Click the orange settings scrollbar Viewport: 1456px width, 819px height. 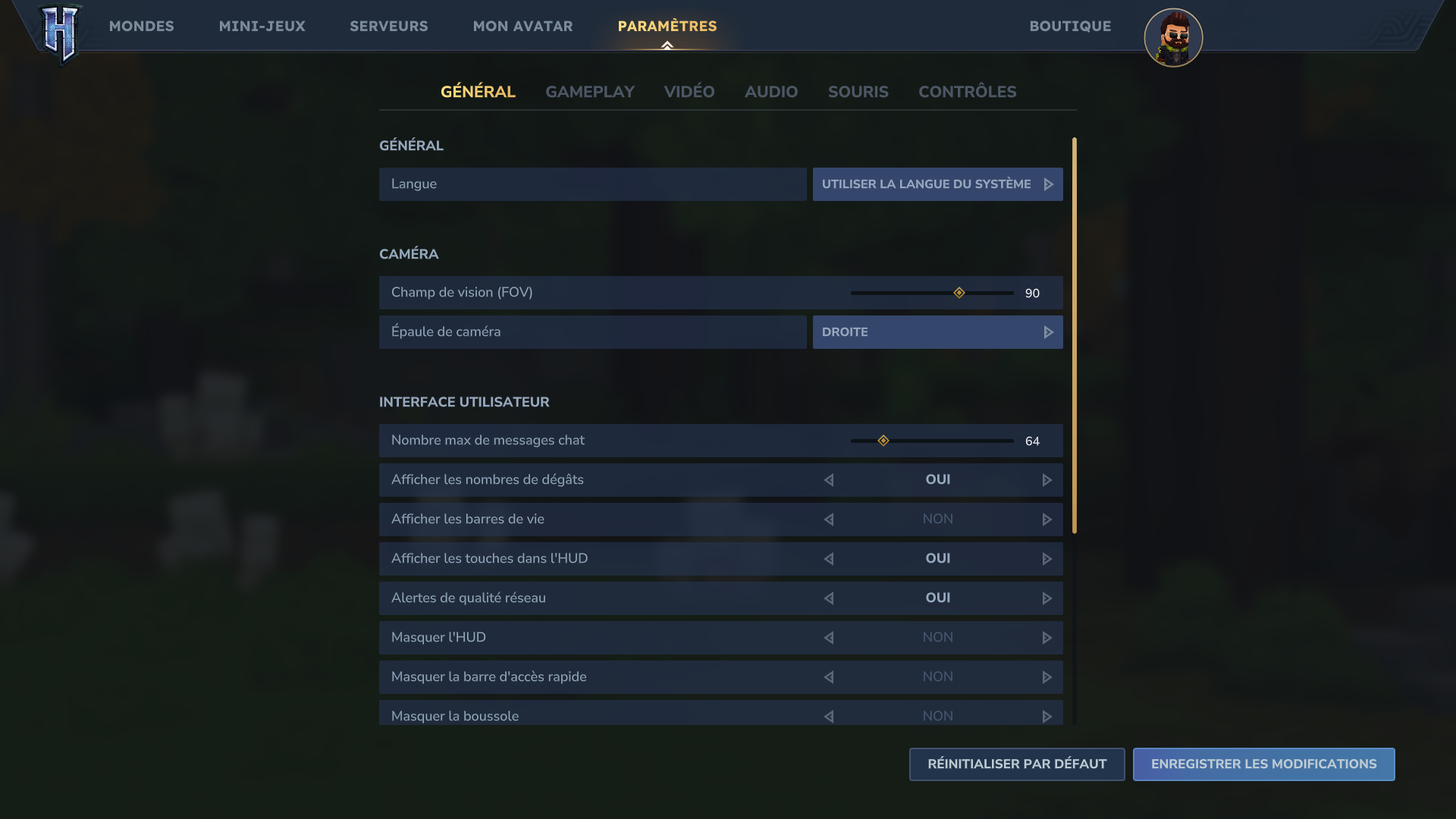tap(1074, 335)
